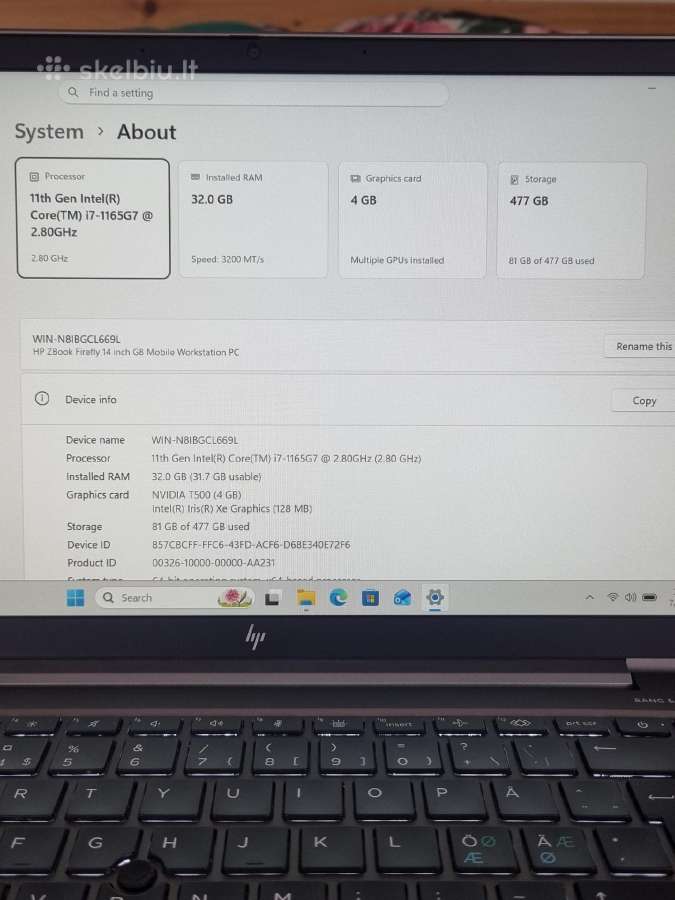Click the battery status icon
Image resolution: width=675 pixels, height=900 pixels.
point(649,598)
